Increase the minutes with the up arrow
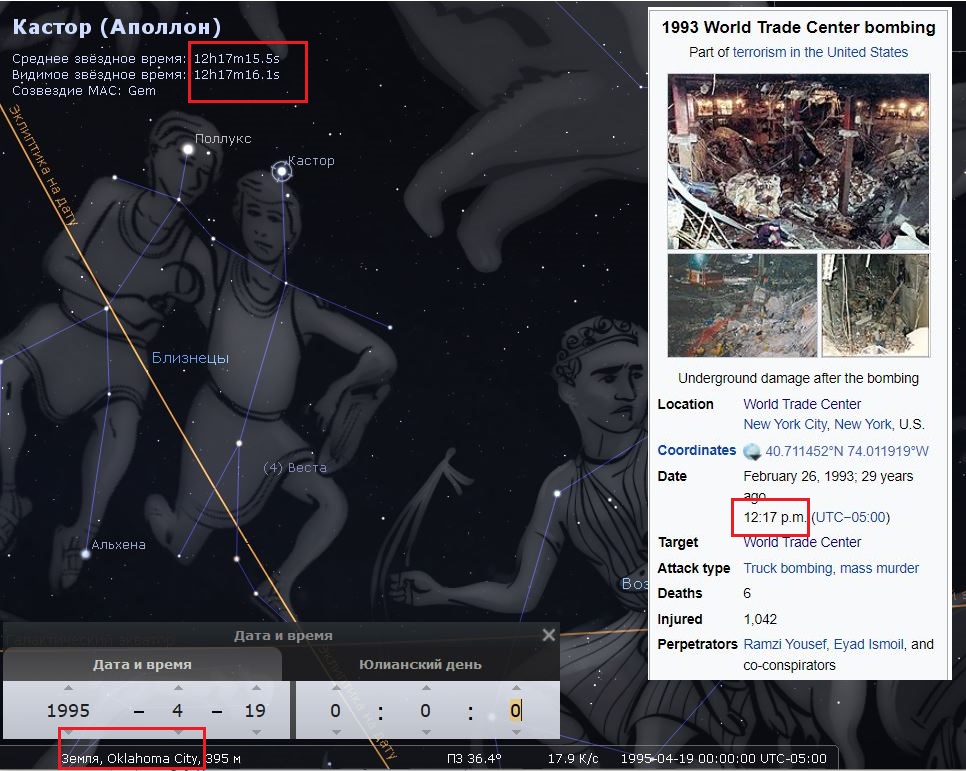966x771 pixels. point(426,687)
